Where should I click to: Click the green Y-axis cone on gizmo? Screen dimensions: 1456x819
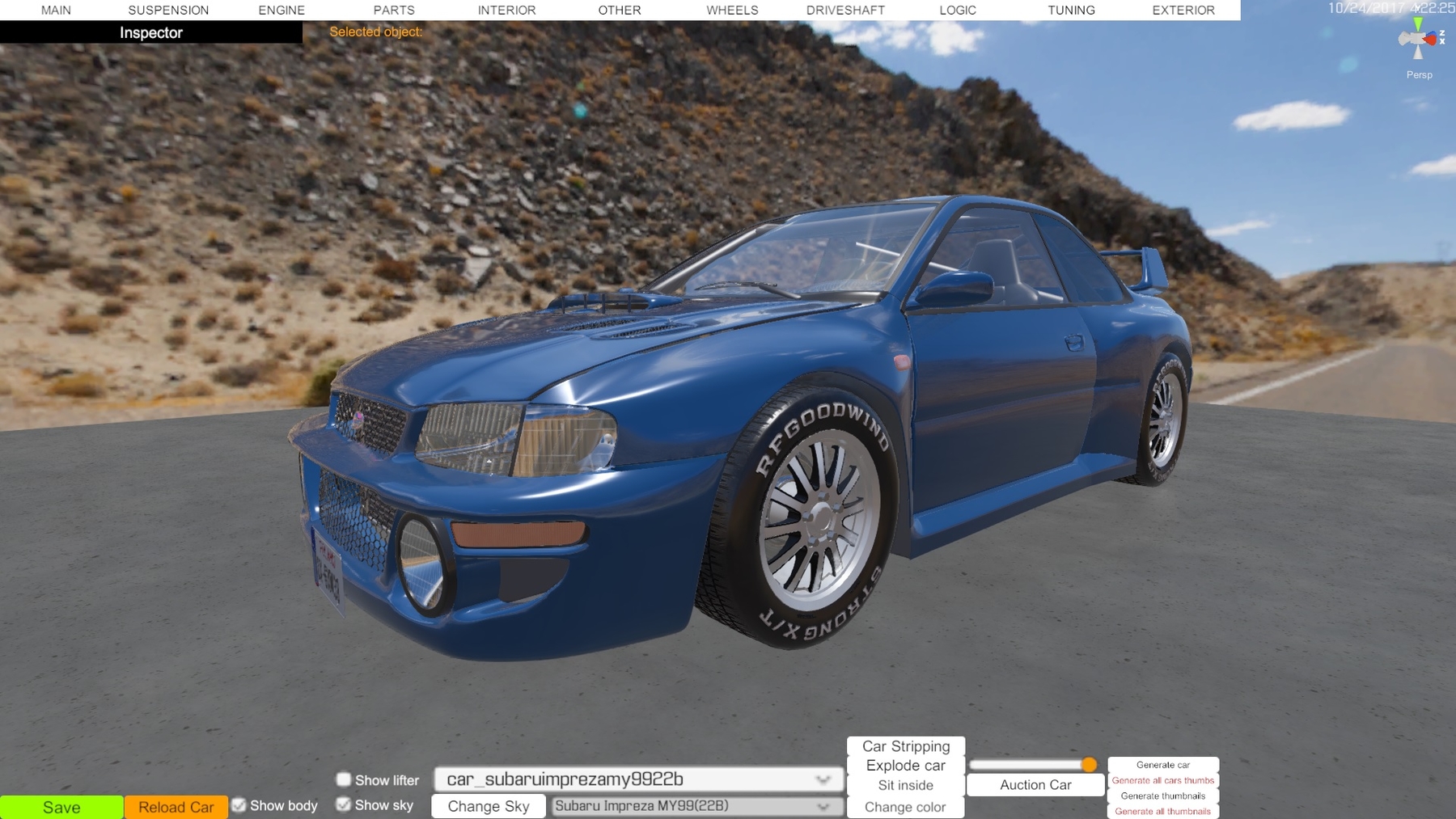pyautogui.click(x=1418, y=24)
